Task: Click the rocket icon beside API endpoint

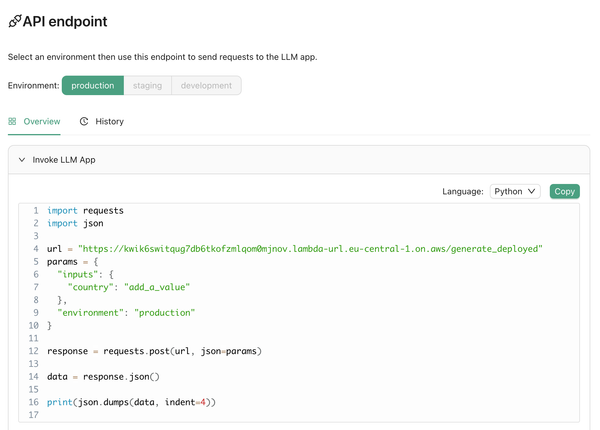Action: [14, 21]
